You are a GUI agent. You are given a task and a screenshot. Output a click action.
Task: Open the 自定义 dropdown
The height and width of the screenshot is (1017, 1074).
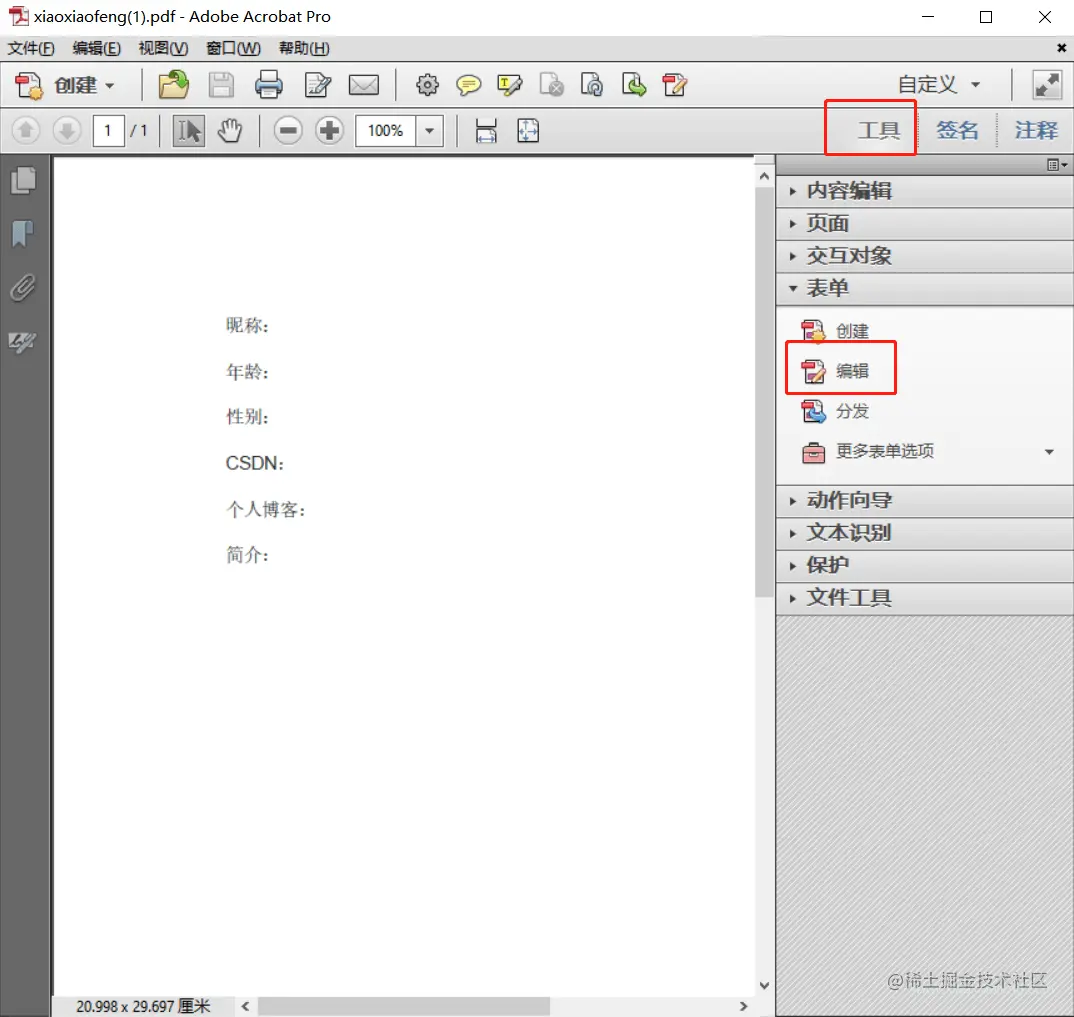pos(939,85)
